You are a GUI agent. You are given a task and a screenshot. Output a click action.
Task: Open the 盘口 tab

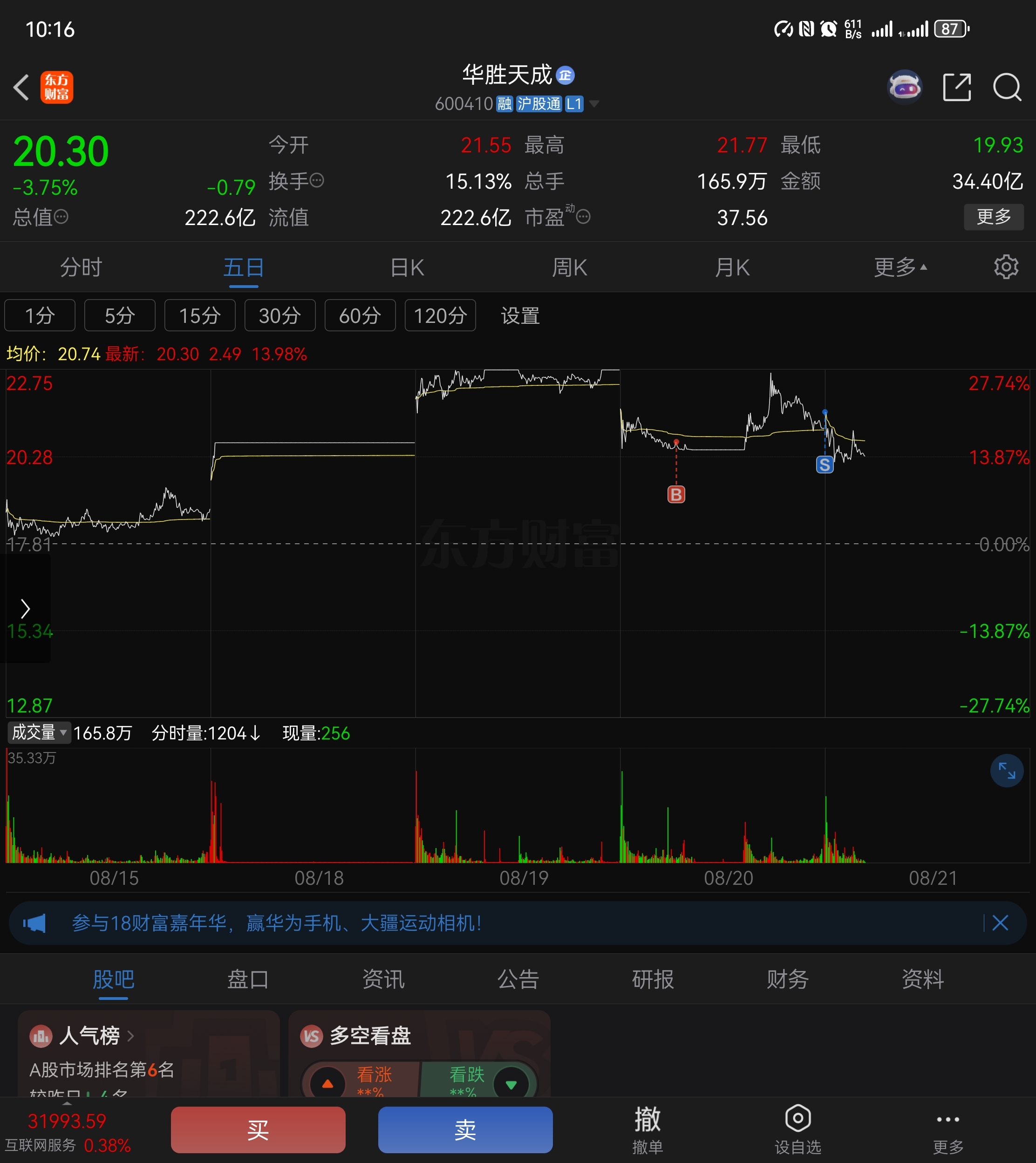[248, 979]
